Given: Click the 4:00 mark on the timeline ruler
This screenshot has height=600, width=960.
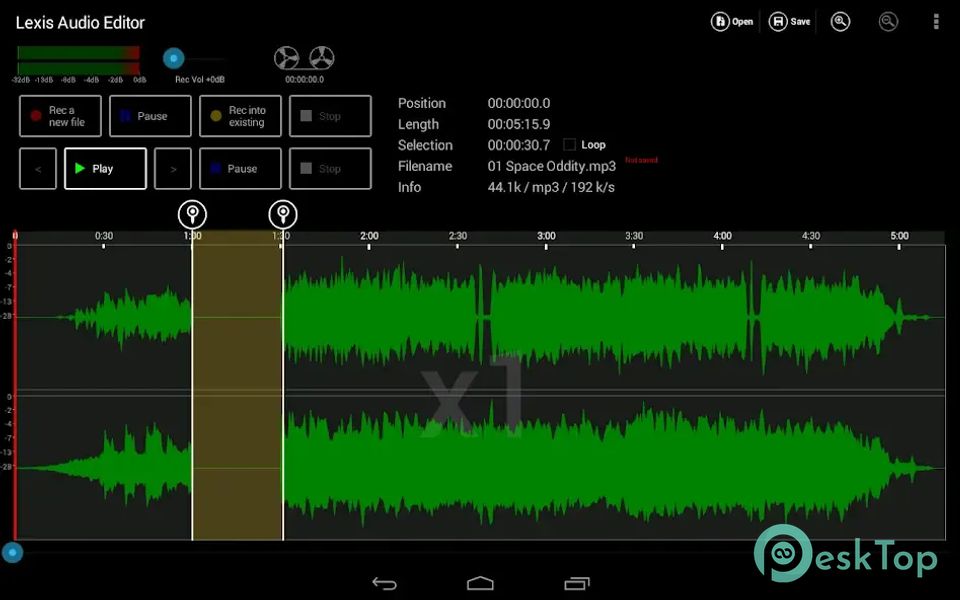Looking at the screenshot, I should click(722, 236).
